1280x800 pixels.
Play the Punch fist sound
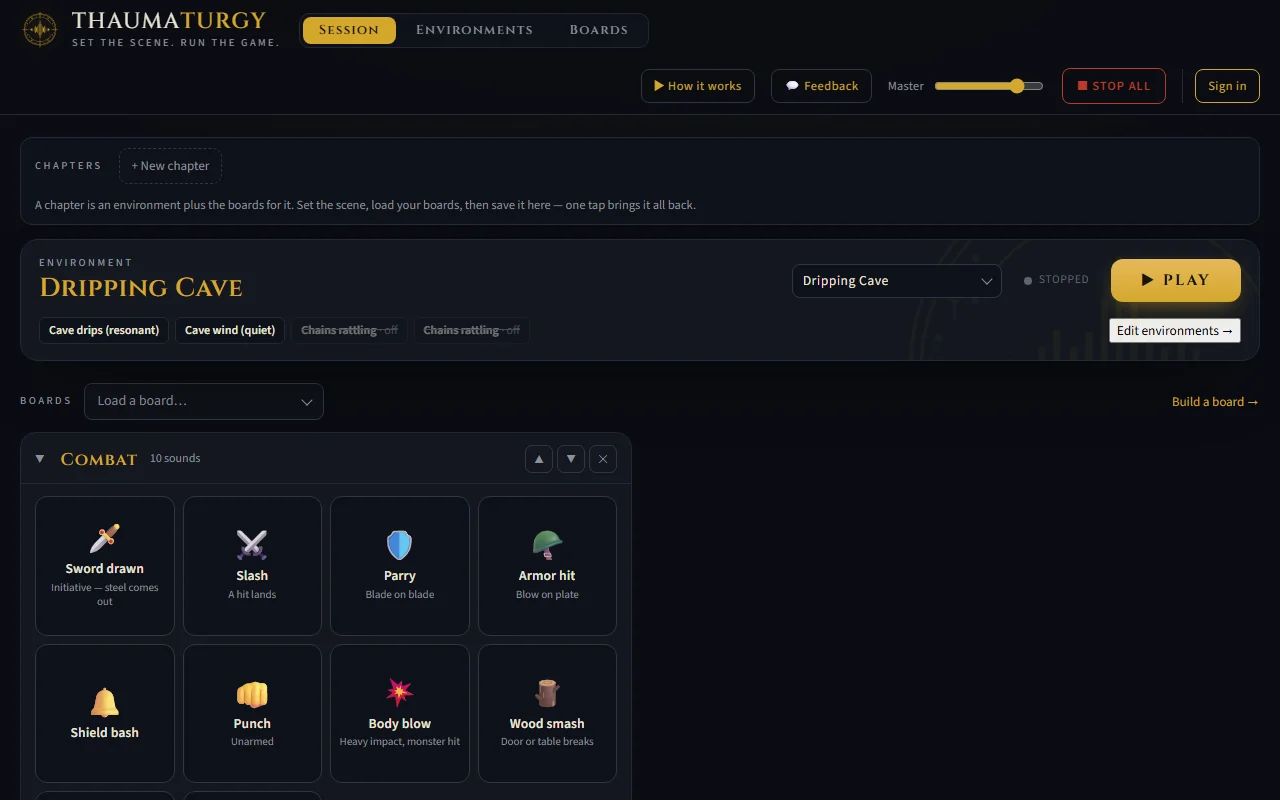point(252,713)
